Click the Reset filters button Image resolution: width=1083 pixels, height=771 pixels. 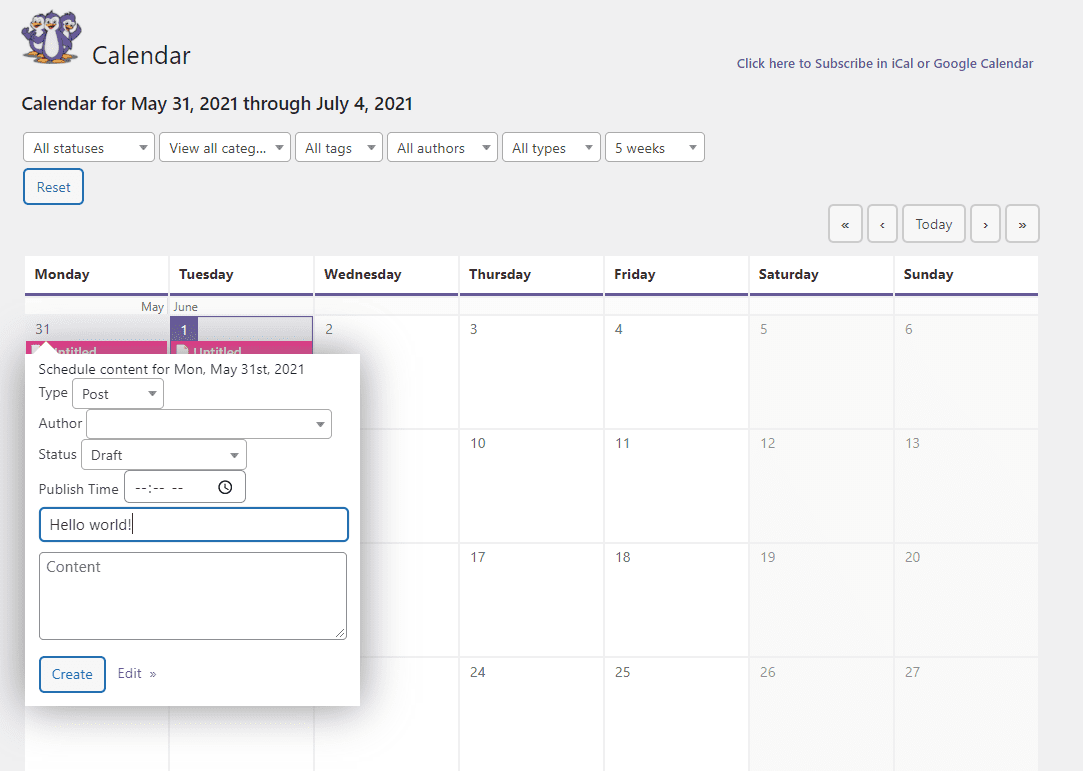pyautogui.click(x=53, y=186)
